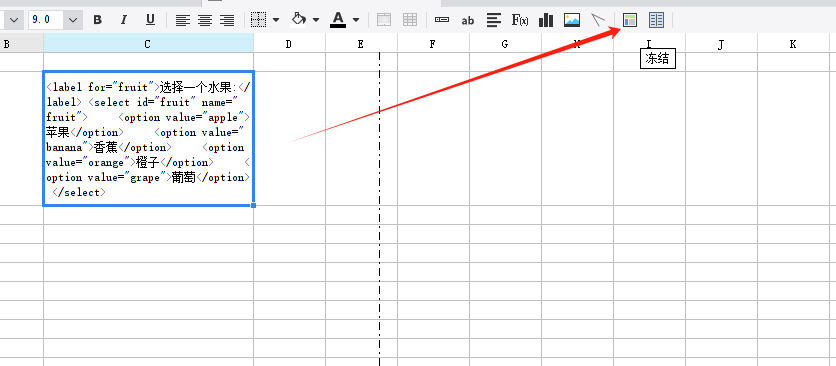Open the border style dropdown arrow

[x=276, y=20]
